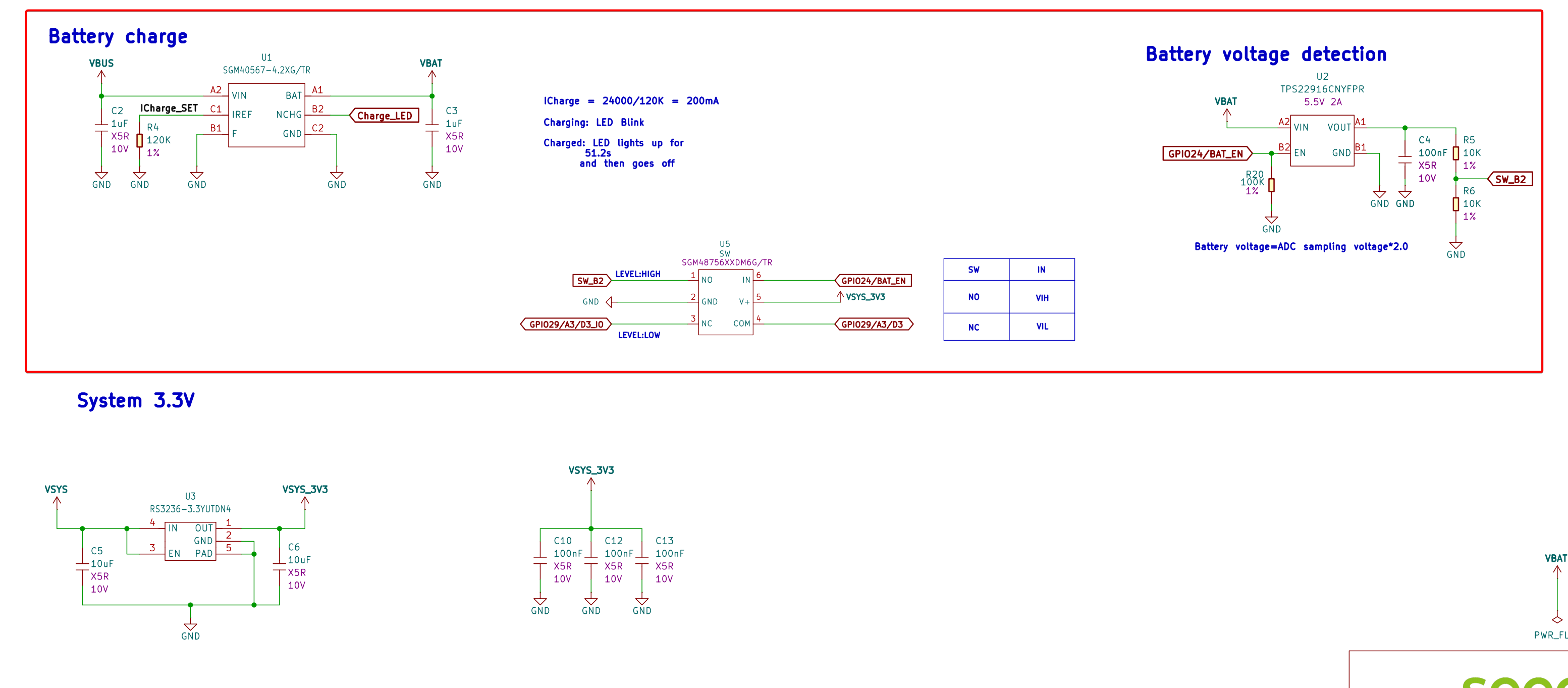
Task: Select the VSYS power symbol
Action: (x=57, y=502)
